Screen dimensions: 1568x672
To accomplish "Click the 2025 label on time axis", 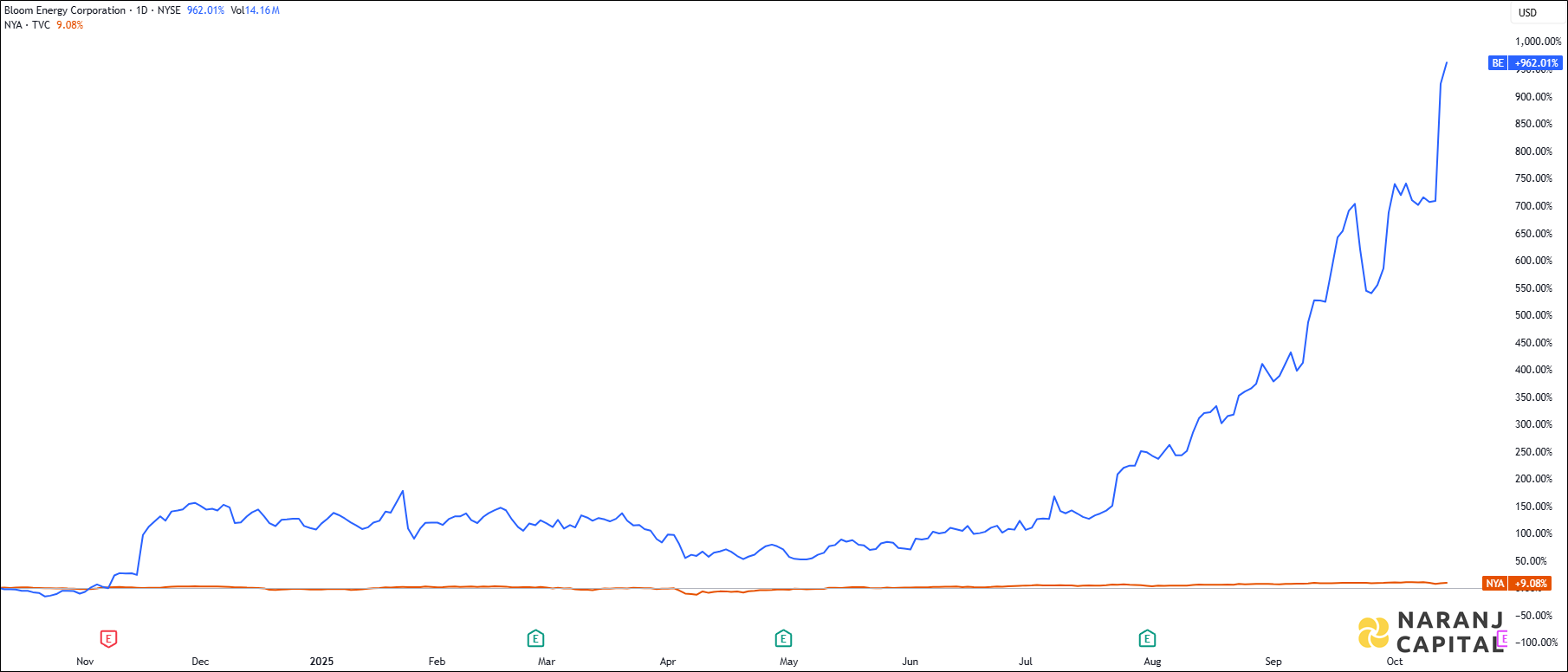I will pyautogui.click(x=321, y=662).
